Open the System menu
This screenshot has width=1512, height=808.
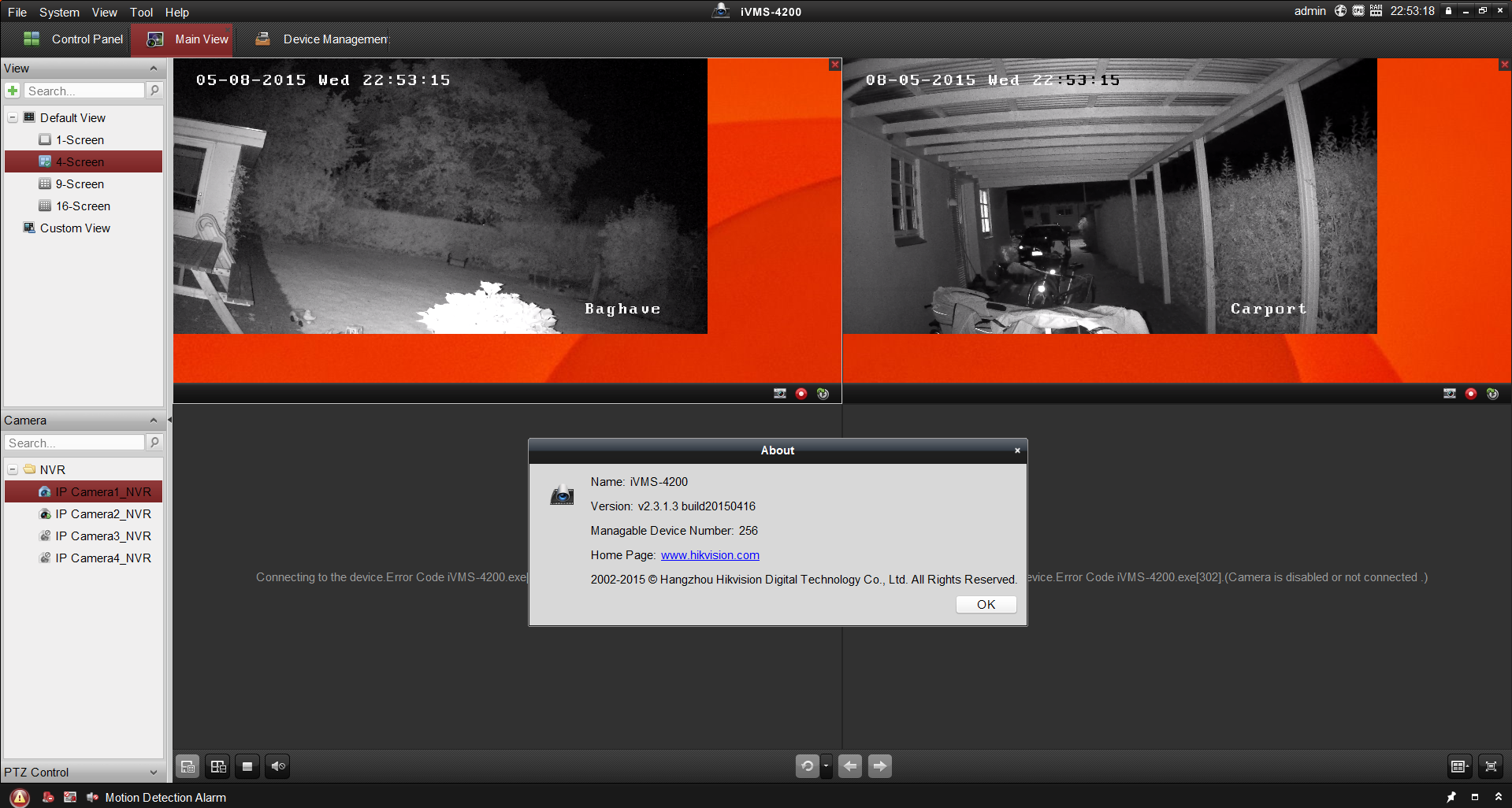coord(59,12)
